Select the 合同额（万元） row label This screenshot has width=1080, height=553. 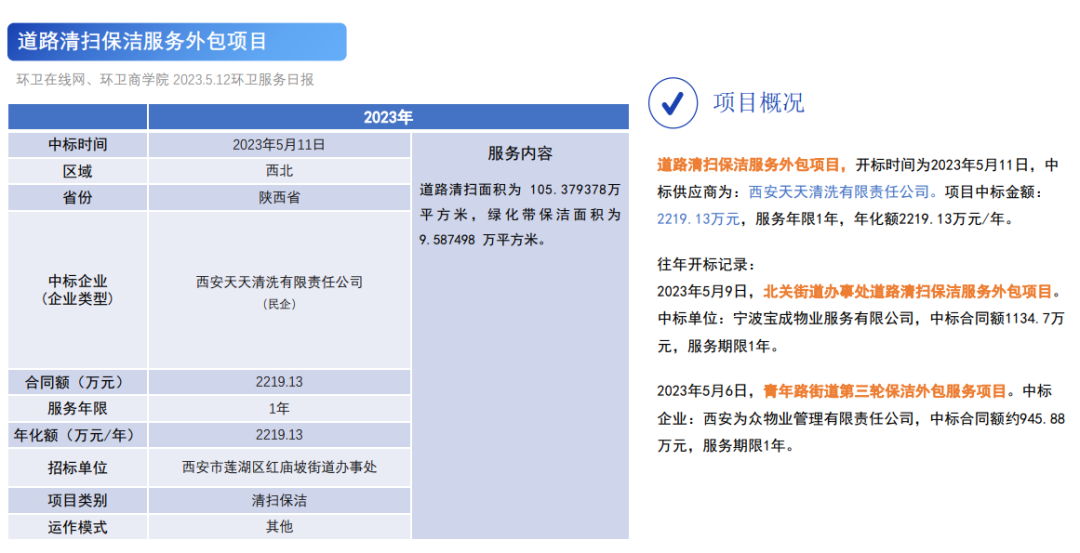77,382
